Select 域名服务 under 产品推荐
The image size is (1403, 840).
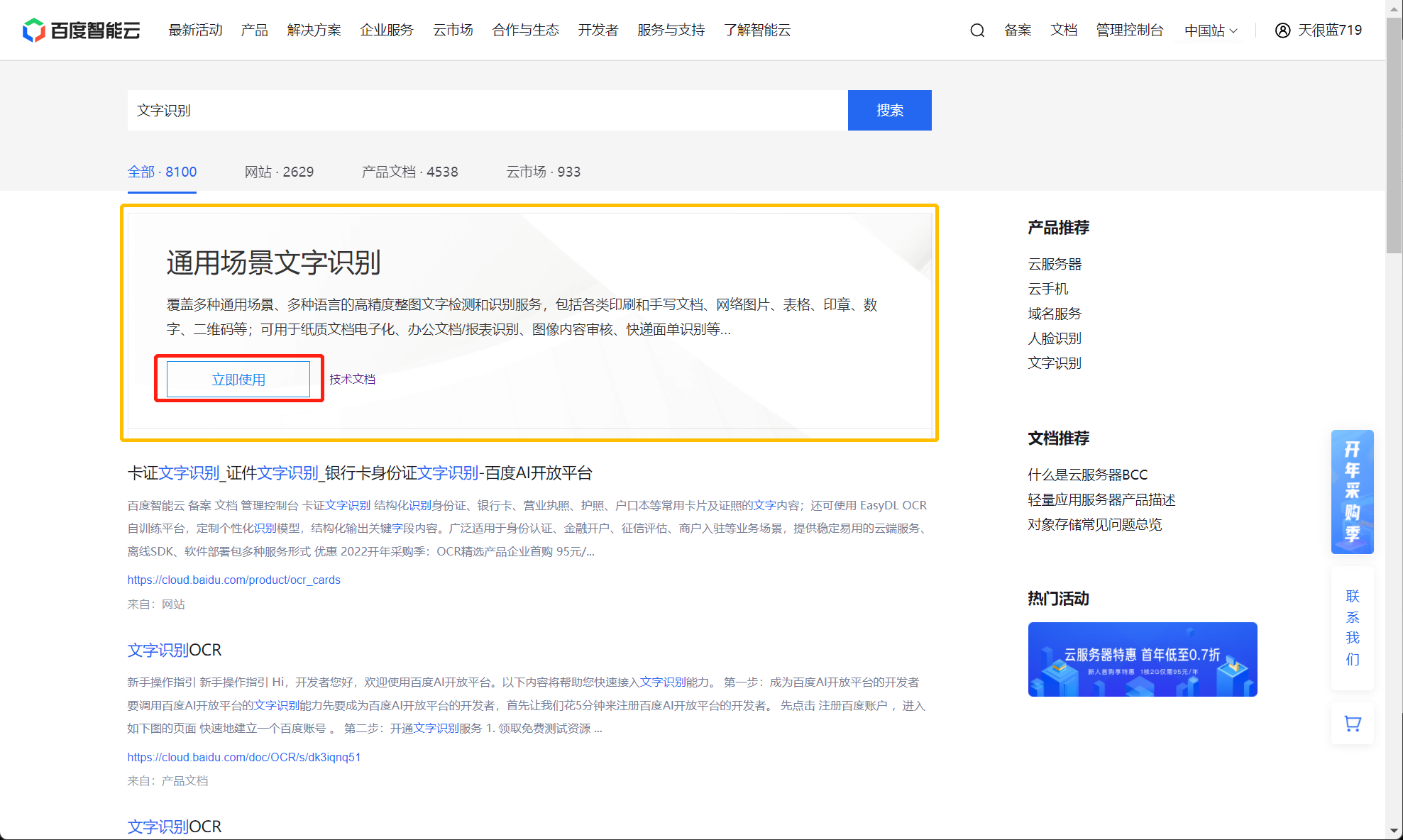tap(1055, 314)
